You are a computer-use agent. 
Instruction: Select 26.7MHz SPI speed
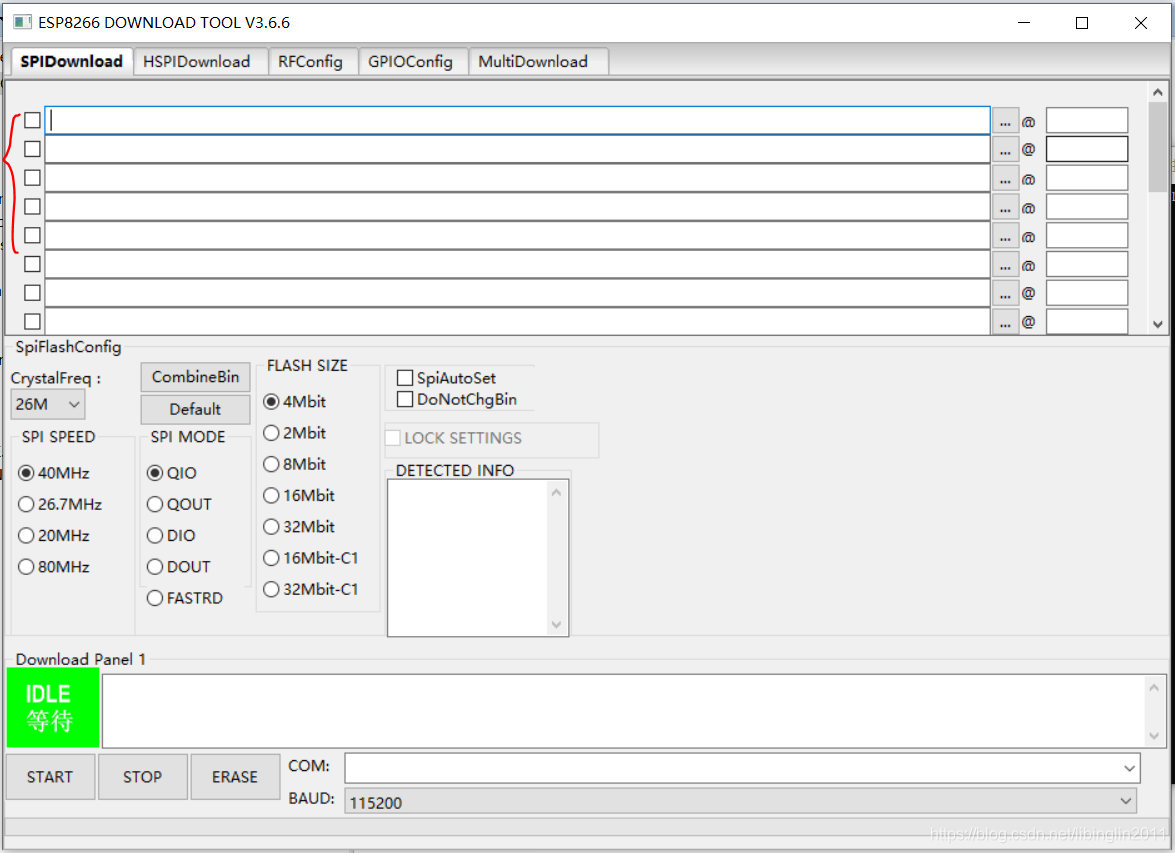60,504
